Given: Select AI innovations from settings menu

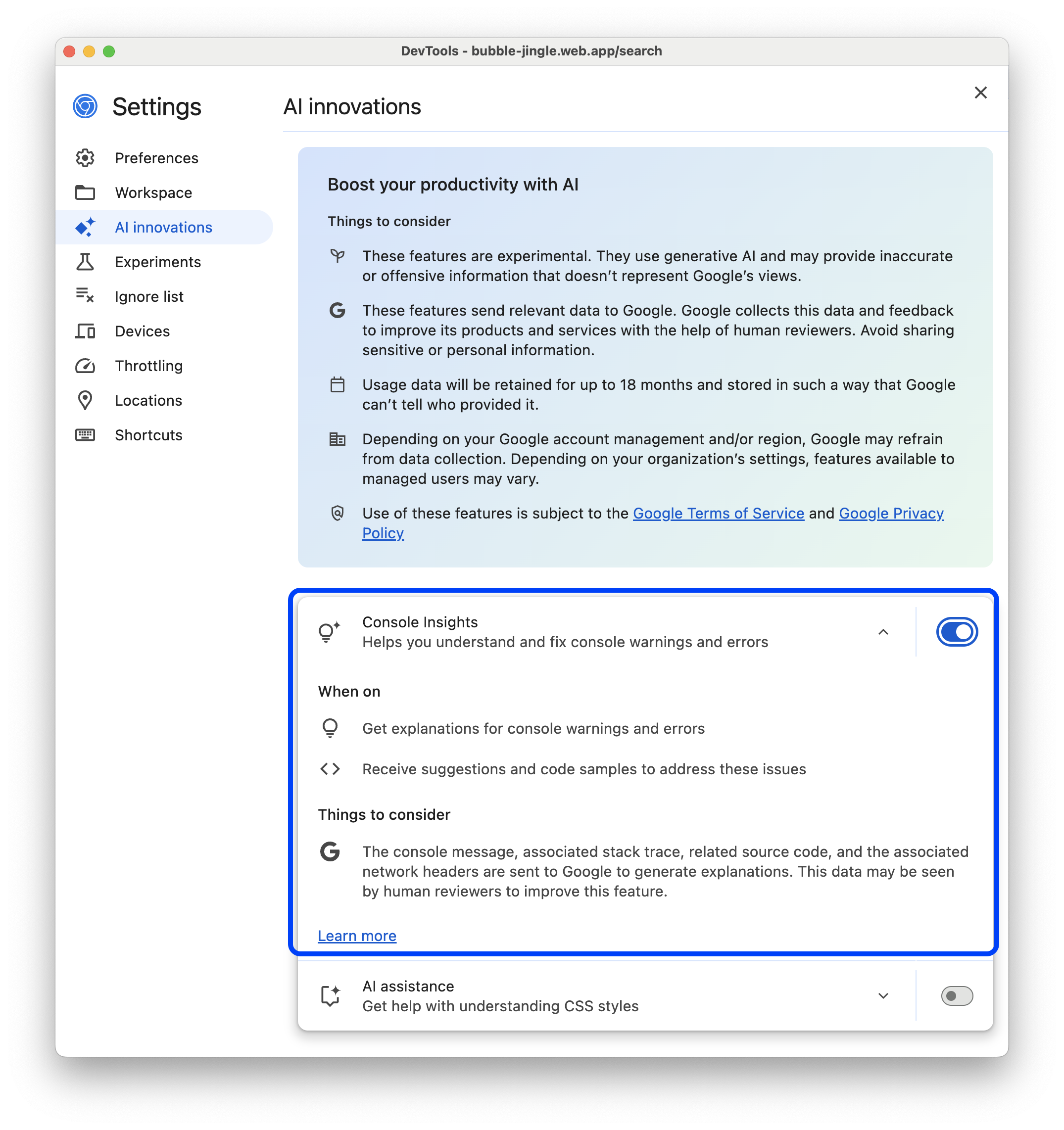Looking at the screenshot, I should [163, 226].
